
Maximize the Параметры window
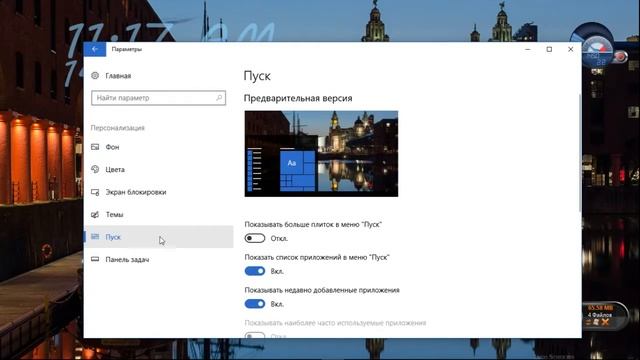[549, 49]
